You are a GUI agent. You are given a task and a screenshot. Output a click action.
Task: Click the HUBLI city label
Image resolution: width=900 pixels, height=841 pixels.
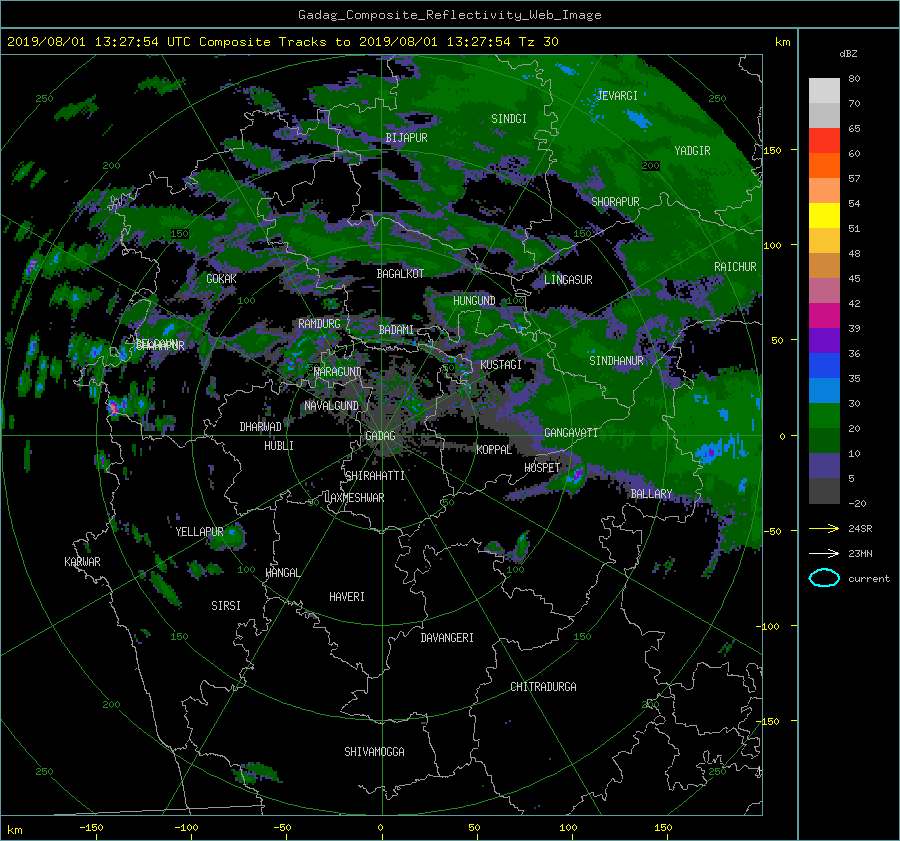point(279,446)
